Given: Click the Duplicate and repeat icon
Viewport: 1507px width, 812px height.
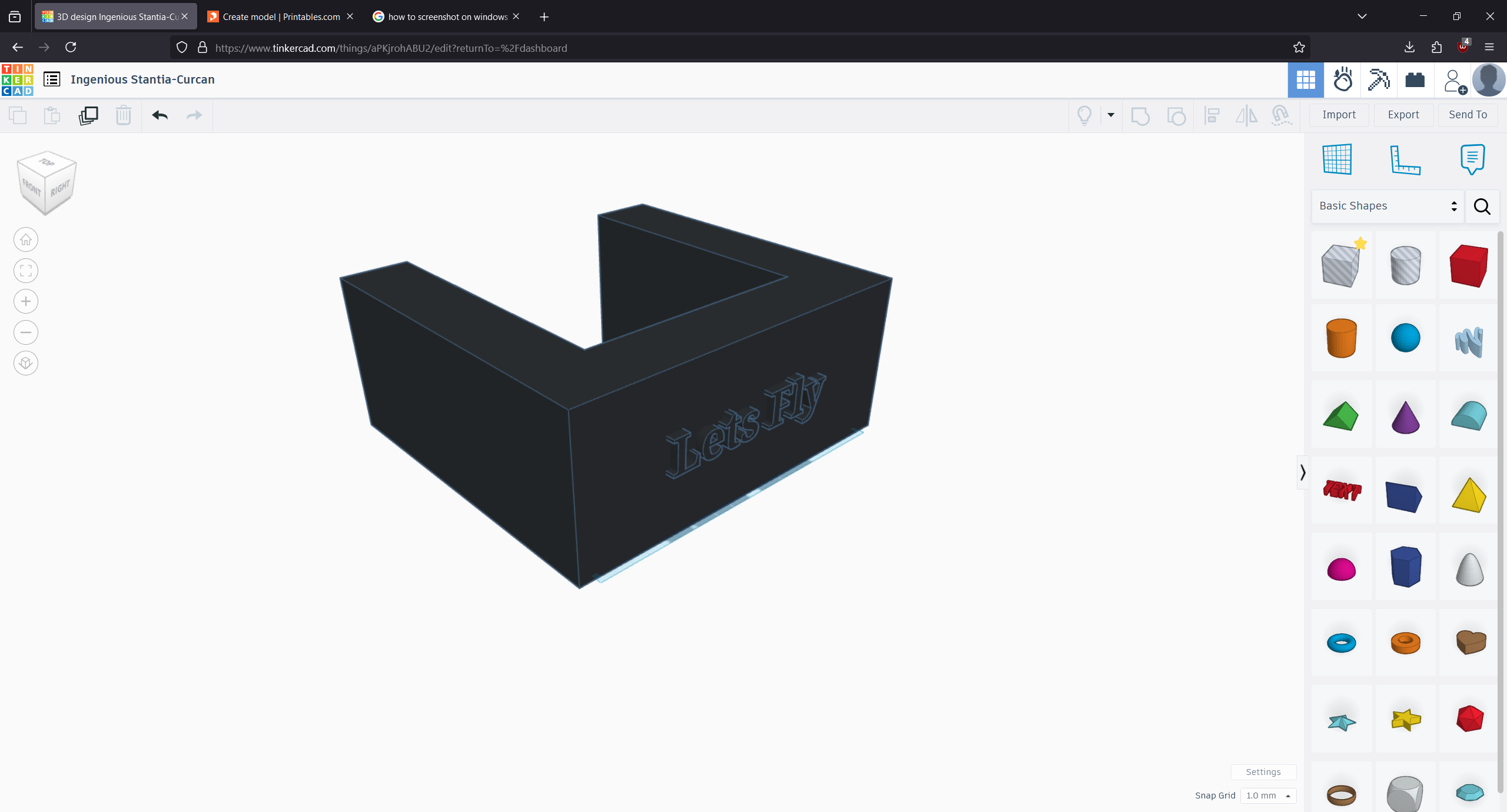Looking at the screenshot, I should 88,115.
